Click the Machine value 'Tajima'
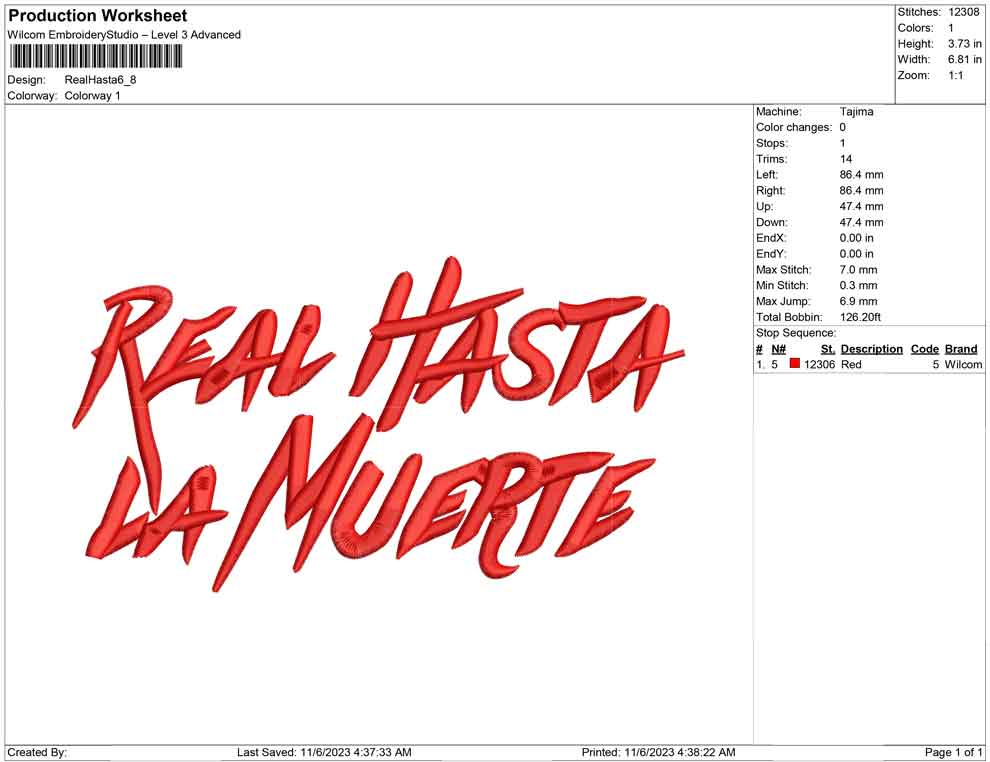Image resolution: width=990 pixels, height=762 pixels. click(856, 112)
